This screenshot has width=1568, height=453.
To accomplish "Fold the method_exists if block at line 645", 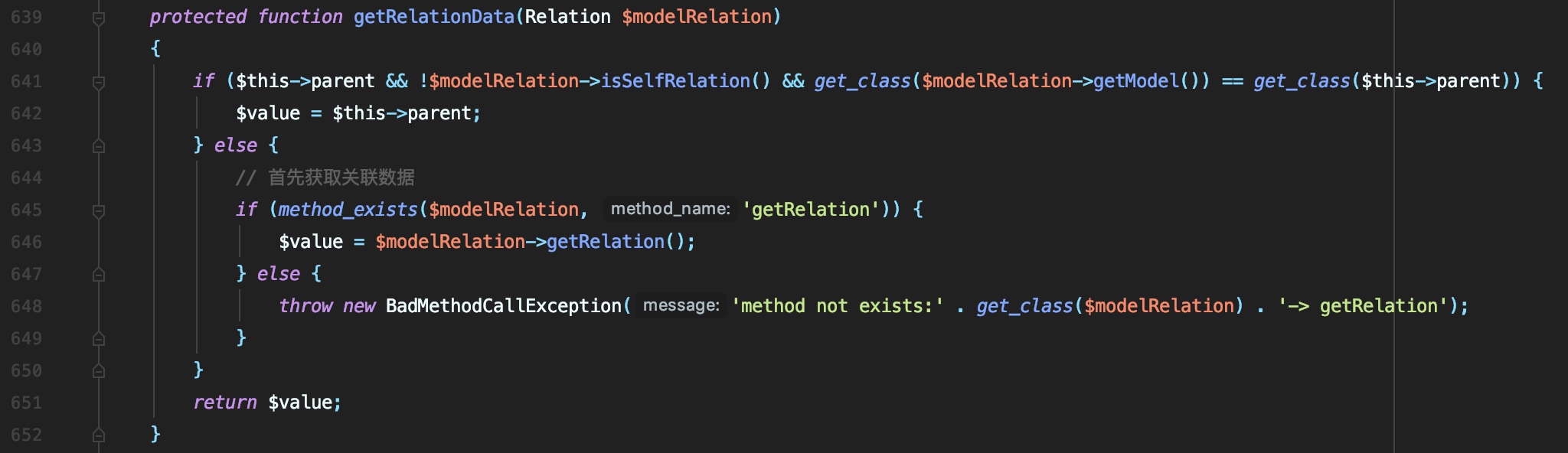I will pos(99,210).
